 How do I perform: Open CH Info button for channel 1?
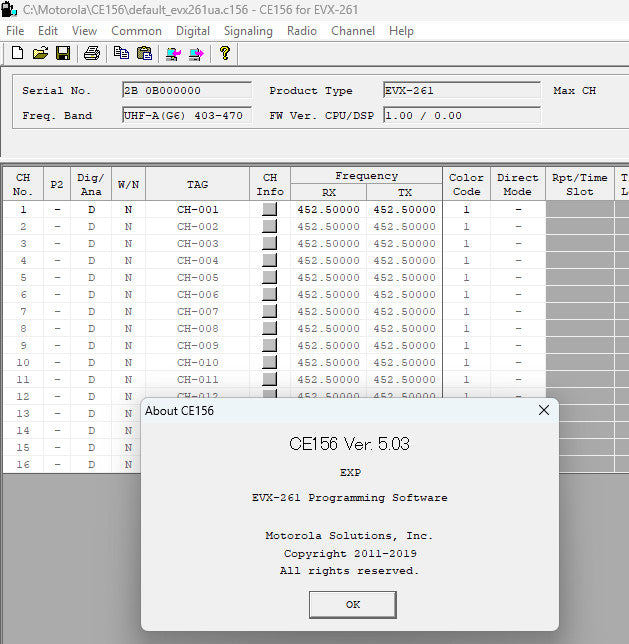[270, 209]
